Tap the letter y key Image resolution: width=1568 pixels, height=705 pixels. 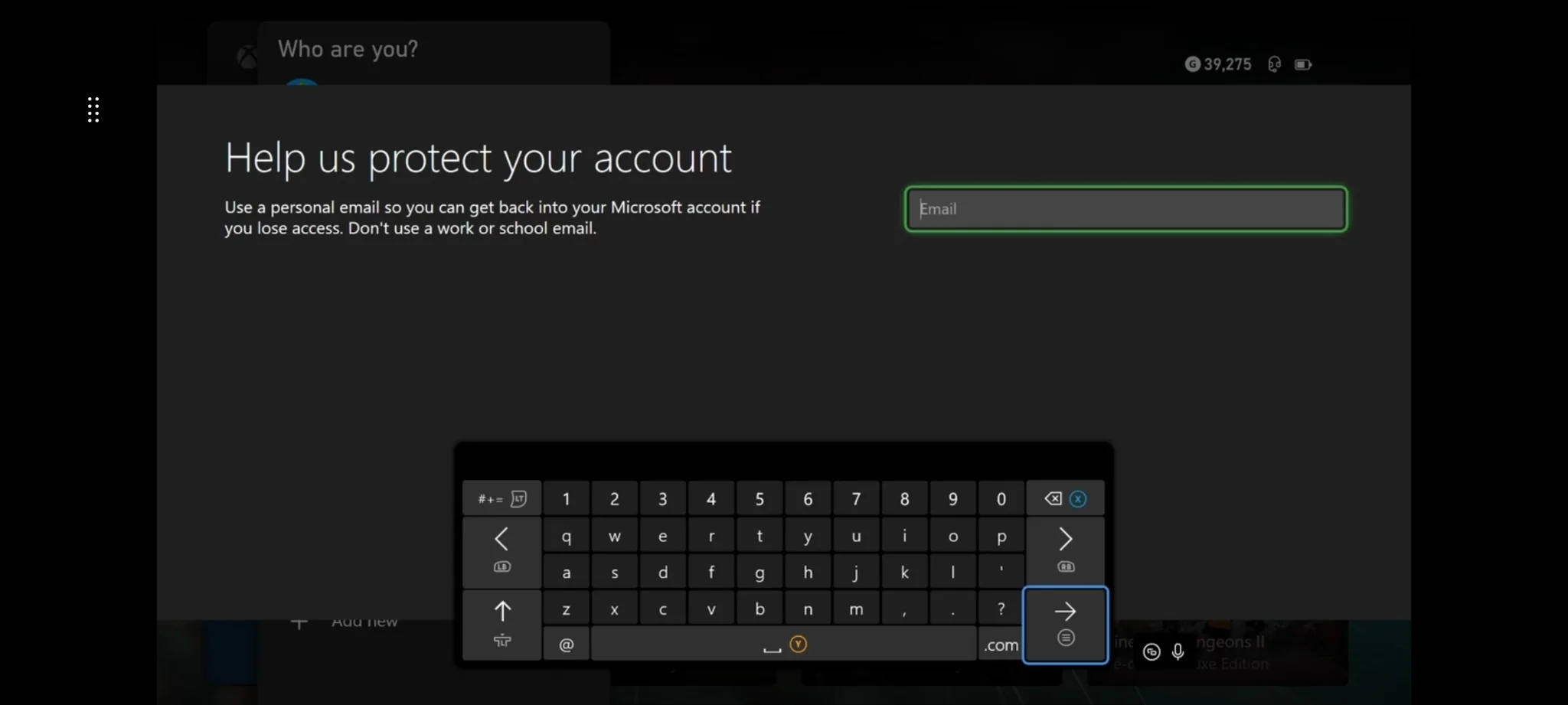(808, 535)
